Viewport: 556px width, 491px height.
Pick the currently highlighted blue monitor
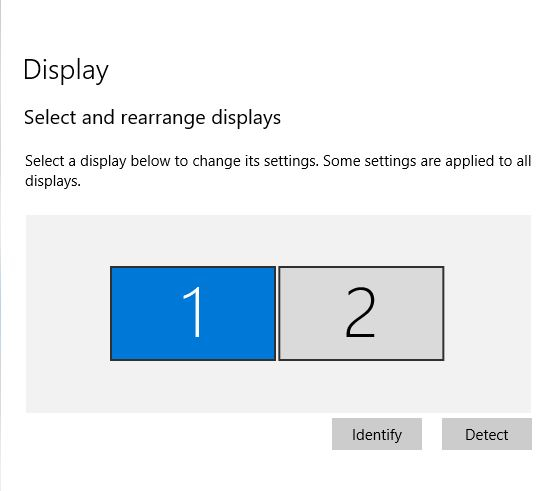(193, 313)
